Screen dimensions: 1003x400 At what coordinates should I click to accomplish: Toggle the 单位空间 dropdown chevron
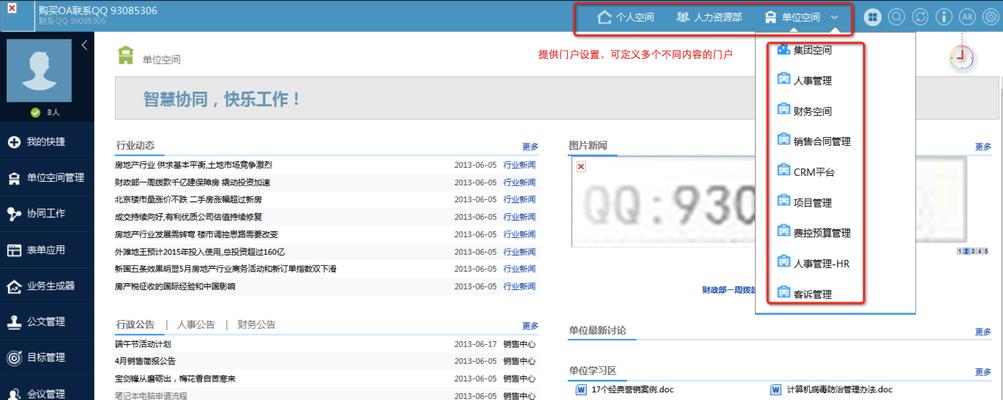pyautogui.click(x=835, y=18)
